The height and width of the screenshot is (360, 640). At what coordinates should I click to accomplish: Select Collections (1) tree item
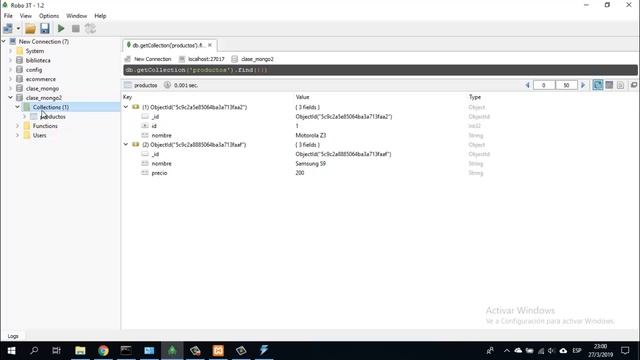51,107
